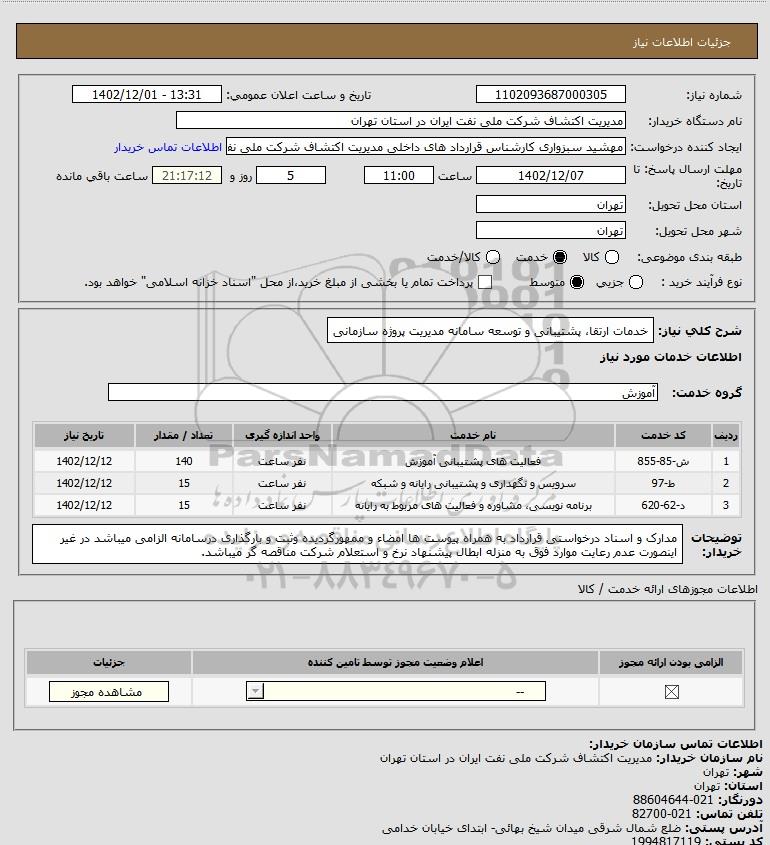Click the postal address text
The width and height of the screenshot is (770, 845).
[531, 828]
